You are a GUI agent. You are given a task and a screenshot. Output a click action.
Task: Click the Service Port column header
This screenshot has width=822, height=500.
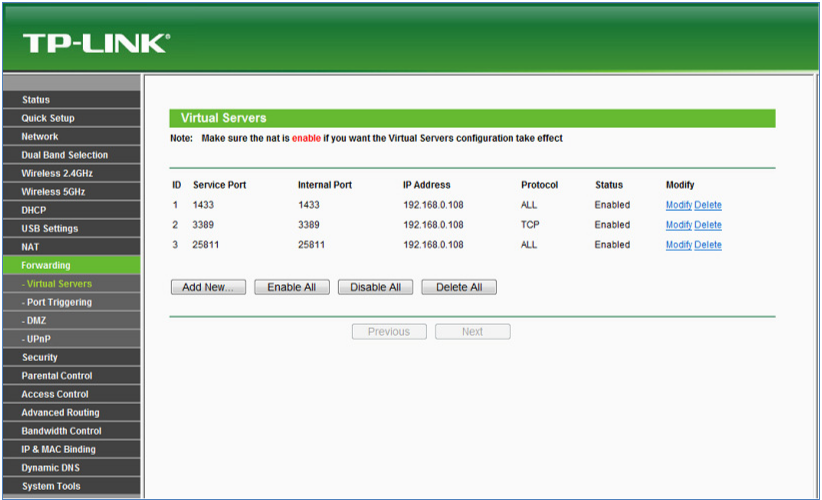[x=219, y=185]
